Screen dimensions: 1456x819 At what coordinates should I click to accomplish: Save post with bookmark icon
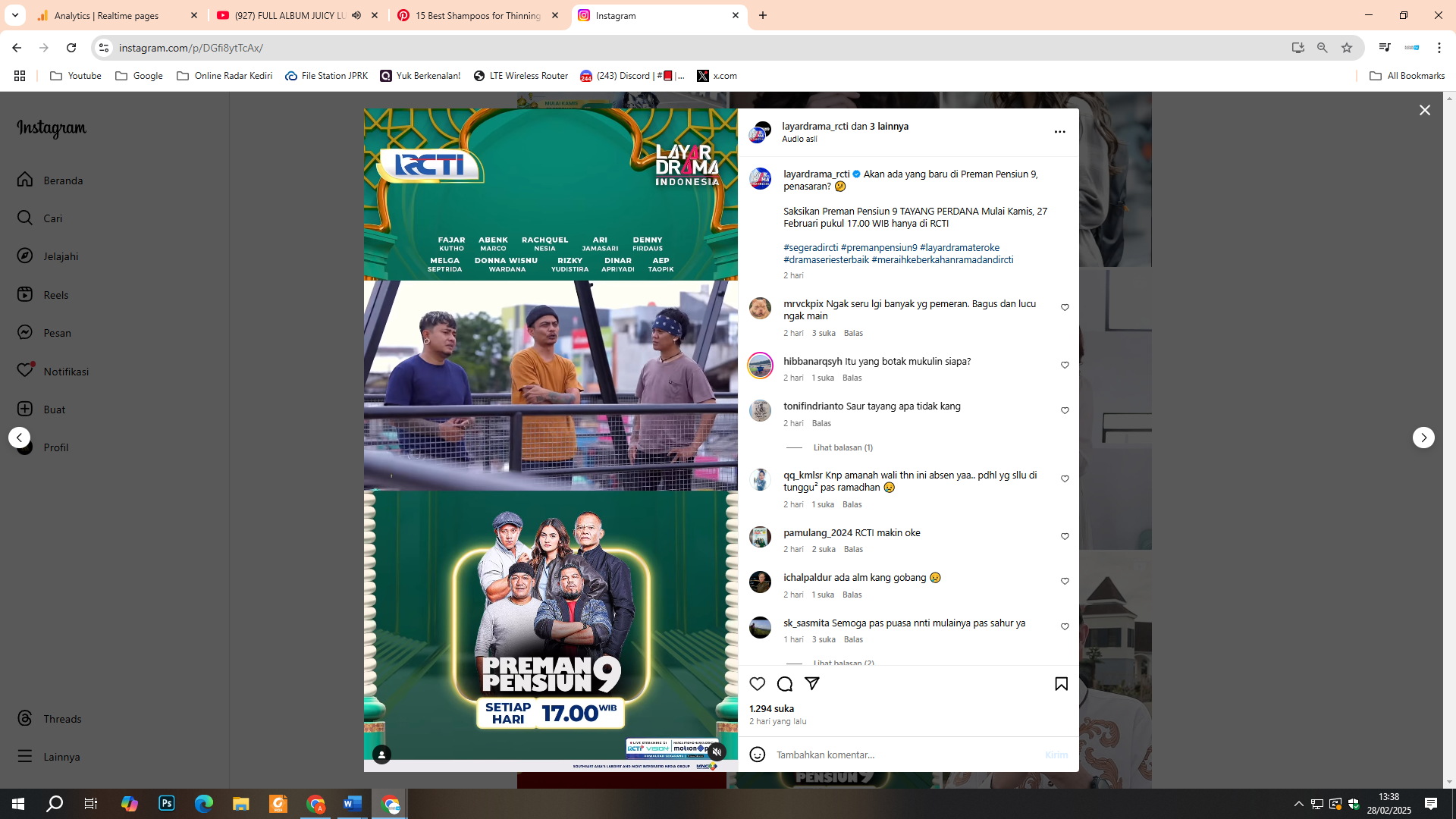[x=1061, y=684]
